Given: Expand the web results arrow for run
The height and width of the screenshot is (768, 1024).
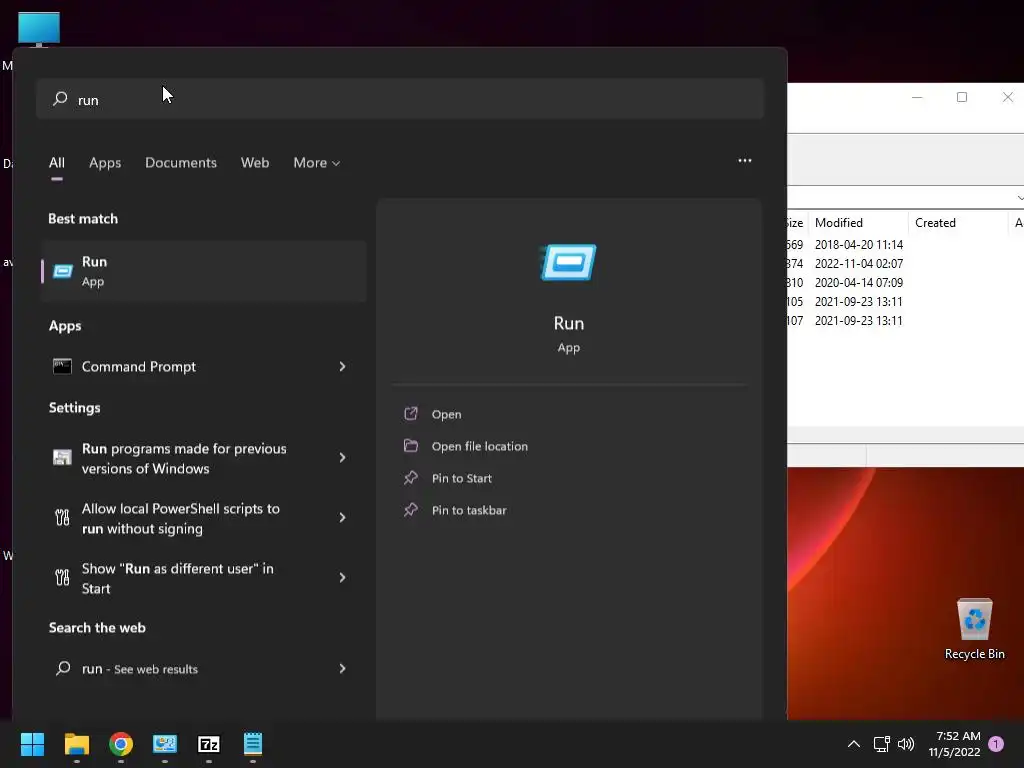Looking at the screenshot, I should 342,668.
